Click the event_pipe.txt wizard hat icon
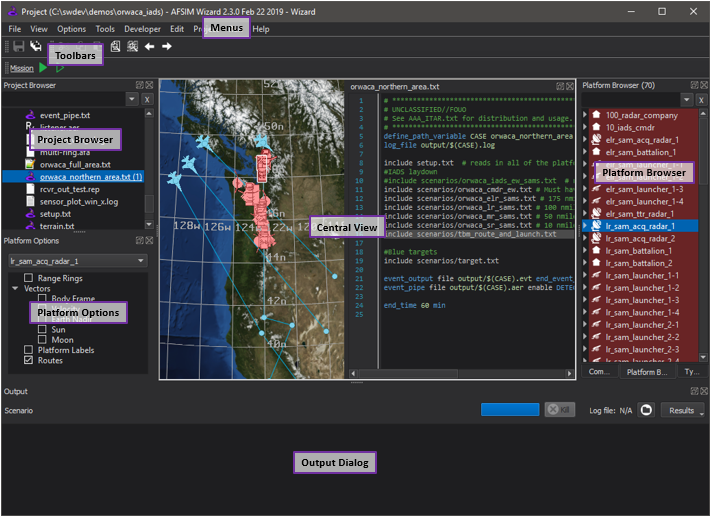 point(30,115)
